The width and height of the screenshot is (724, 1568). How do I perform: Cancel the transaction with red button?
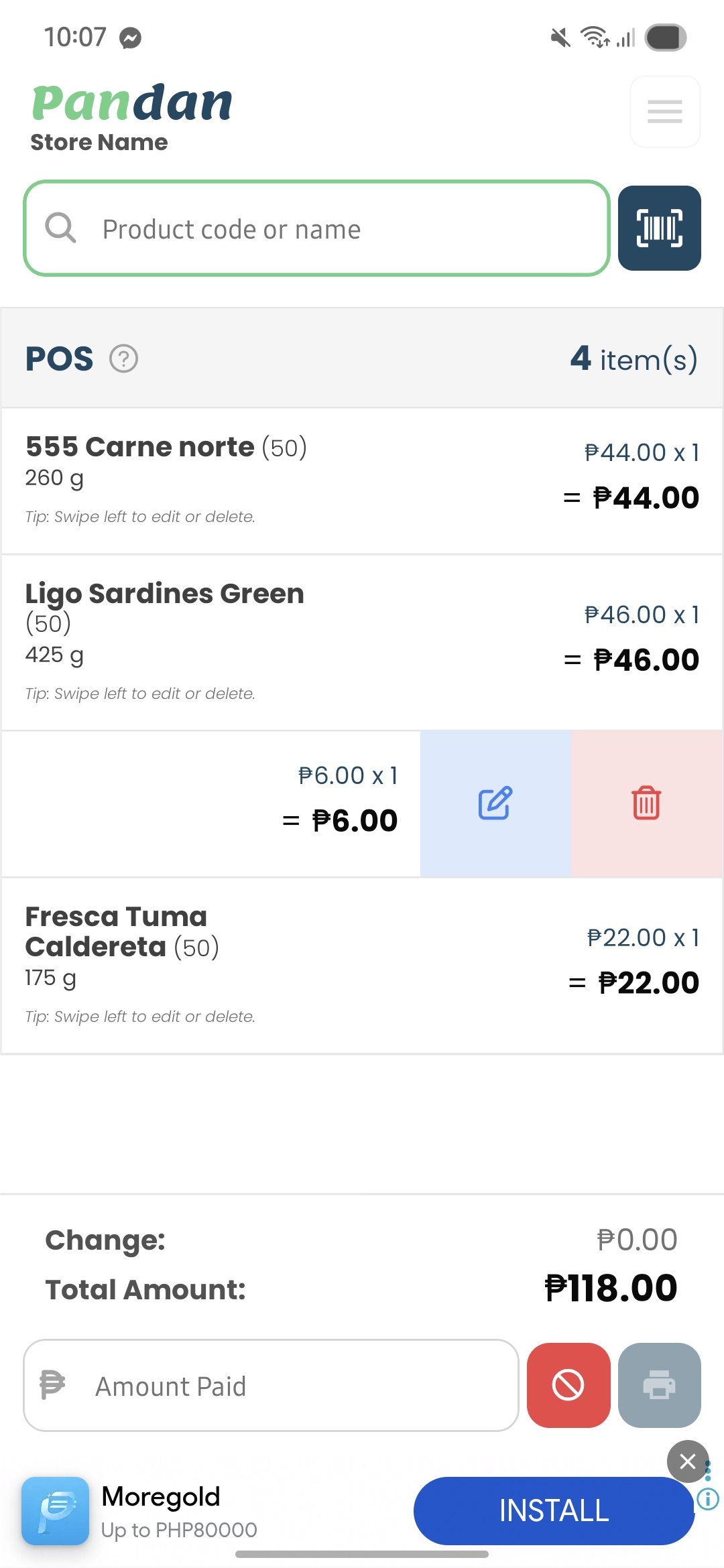click(568, 1385)
